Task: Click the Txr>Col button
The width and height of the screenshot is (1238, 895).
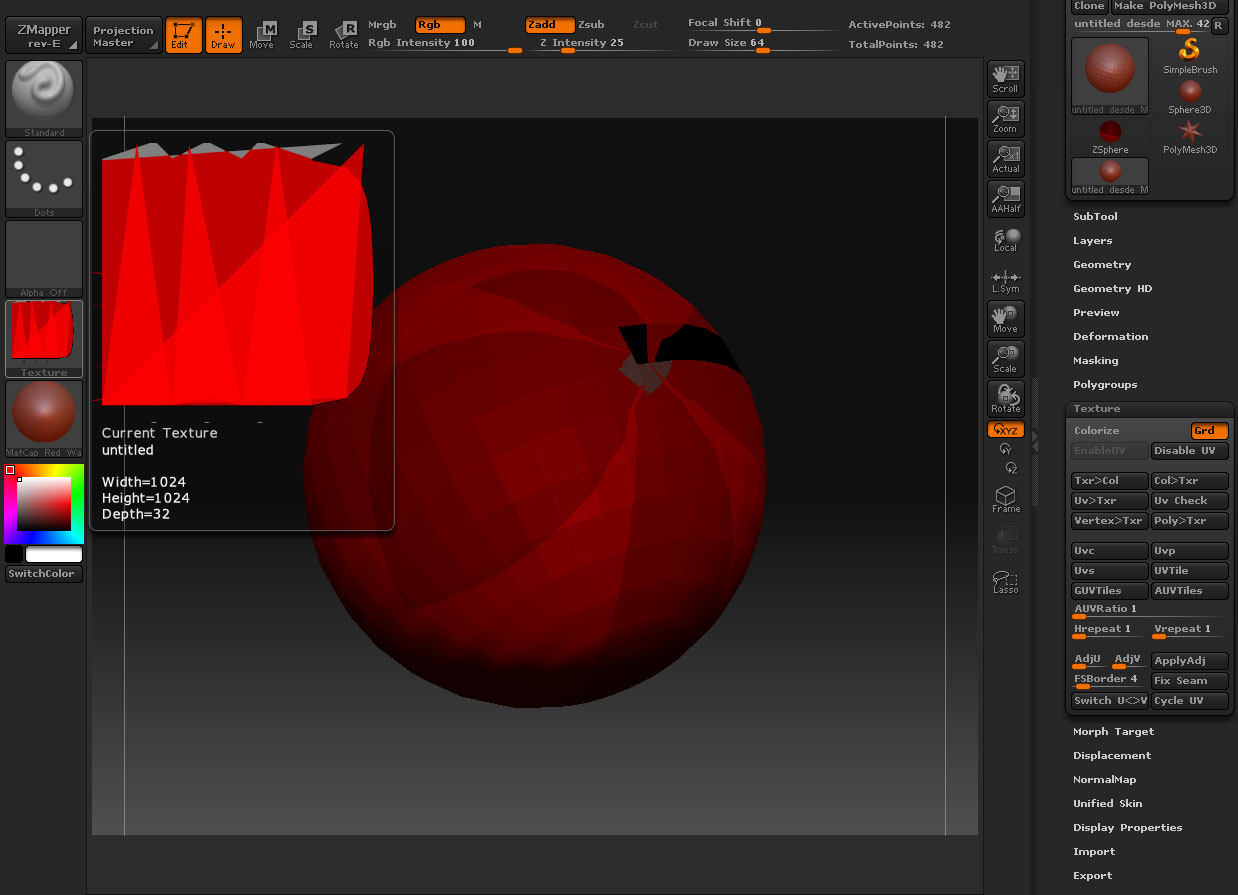Action: 1110,481
